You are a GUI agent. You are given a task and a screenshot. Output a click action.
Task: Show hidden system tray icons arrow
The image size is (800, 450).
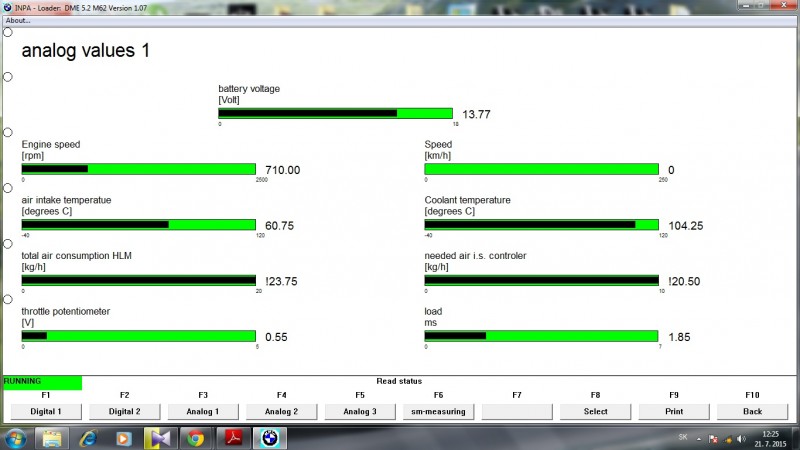click(x=699, y=439)
